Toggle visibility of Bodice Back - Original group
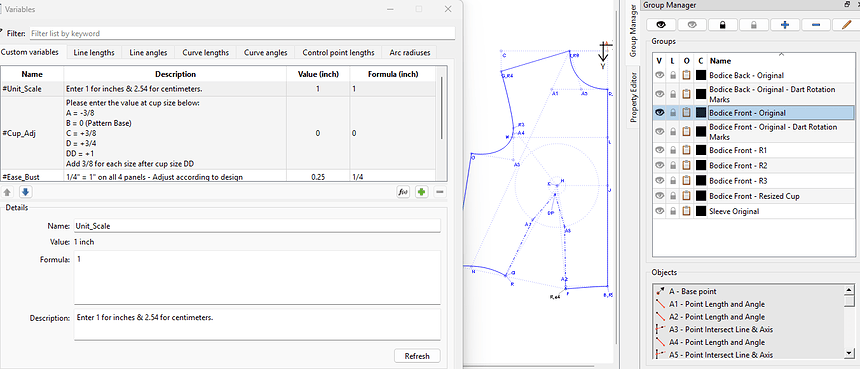Screen dimensions: 860x369 [660, 75]
